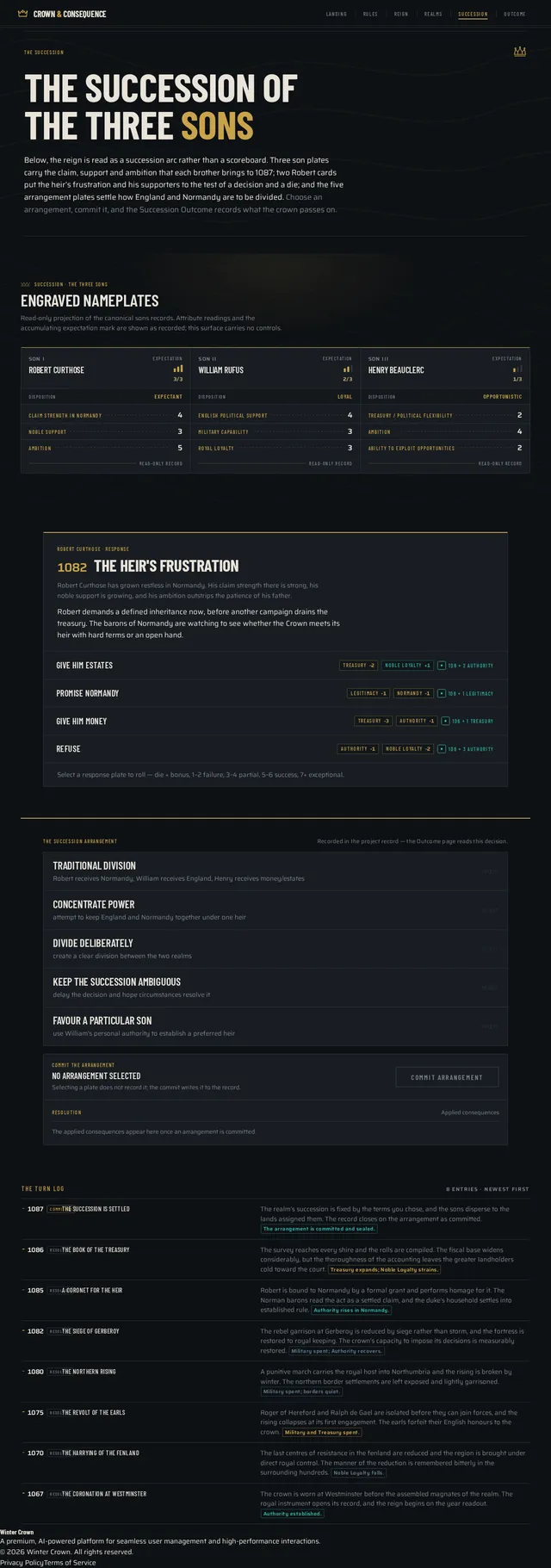Collapse the 1067 Coronation at Westminster entry
The width and height of the screenshot is (551, 1568).
(x=275, y=1503)
